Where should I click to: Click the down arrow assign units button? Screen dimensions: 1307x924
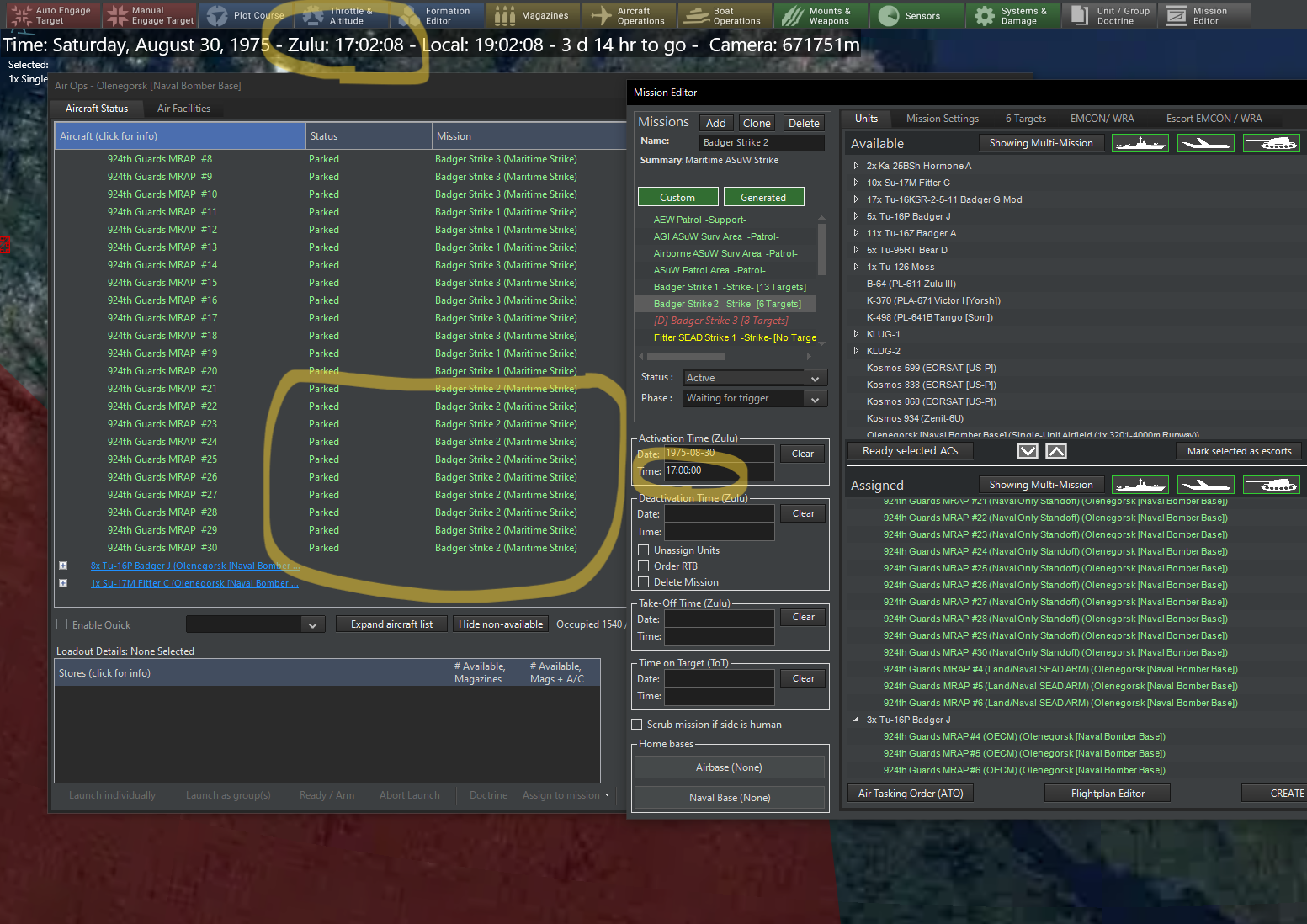(1028, 451)
